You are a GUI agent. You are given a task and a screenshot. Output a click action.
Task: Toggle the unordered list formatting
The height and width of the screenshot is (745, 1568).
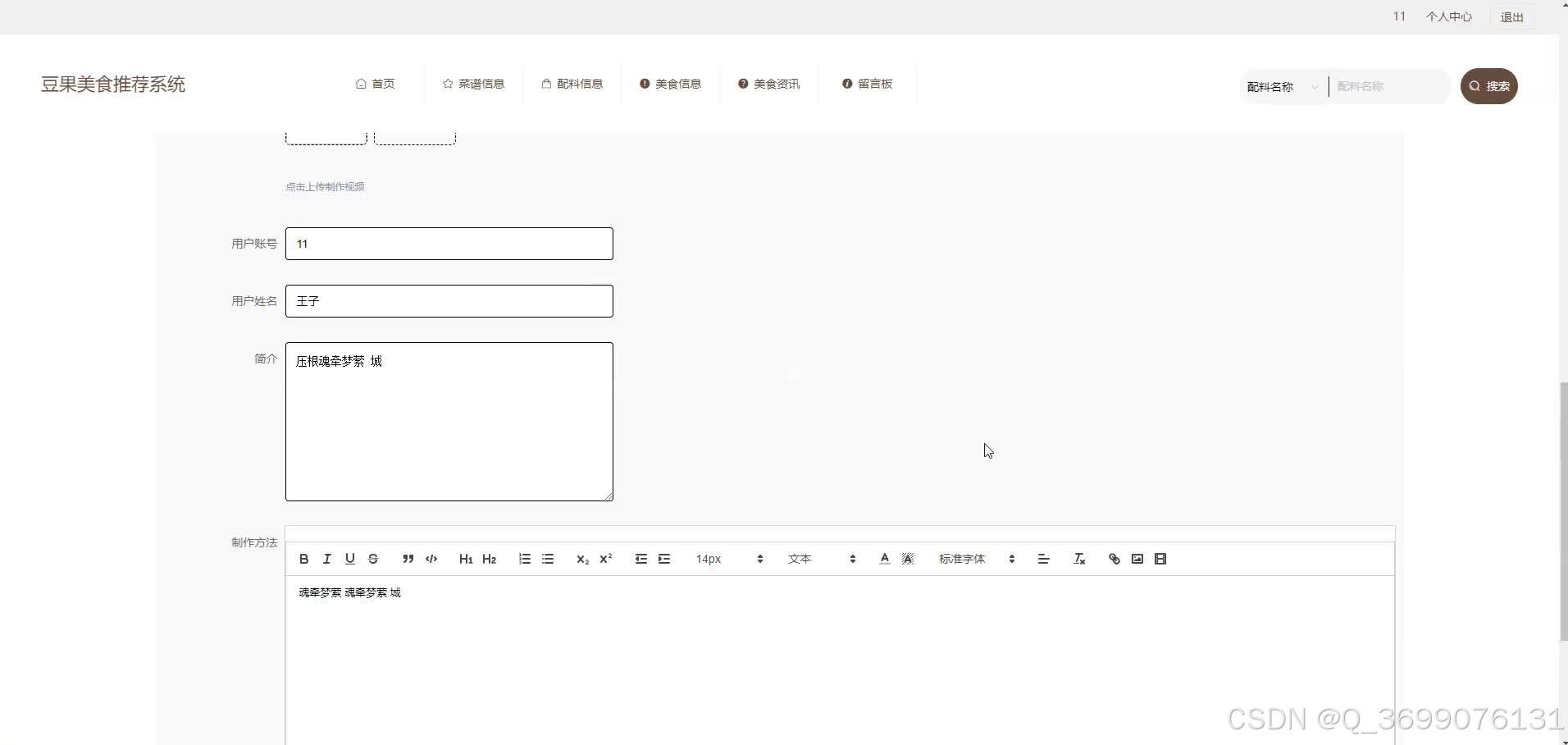click(x=548, y=559)
